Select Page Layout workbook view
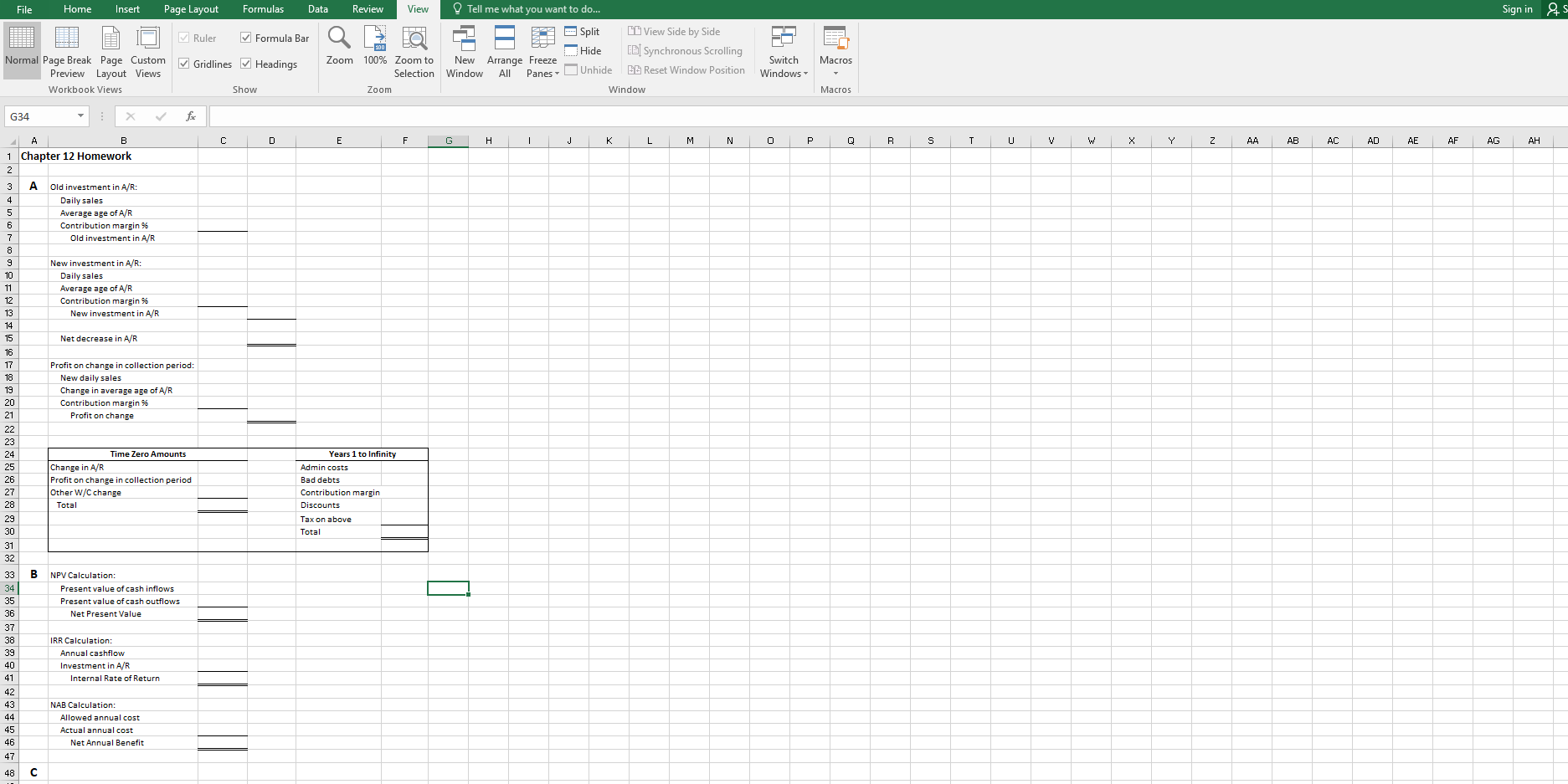Image resolution: width=1568 pixels, height=784 pixels. (x=111, y=50)
